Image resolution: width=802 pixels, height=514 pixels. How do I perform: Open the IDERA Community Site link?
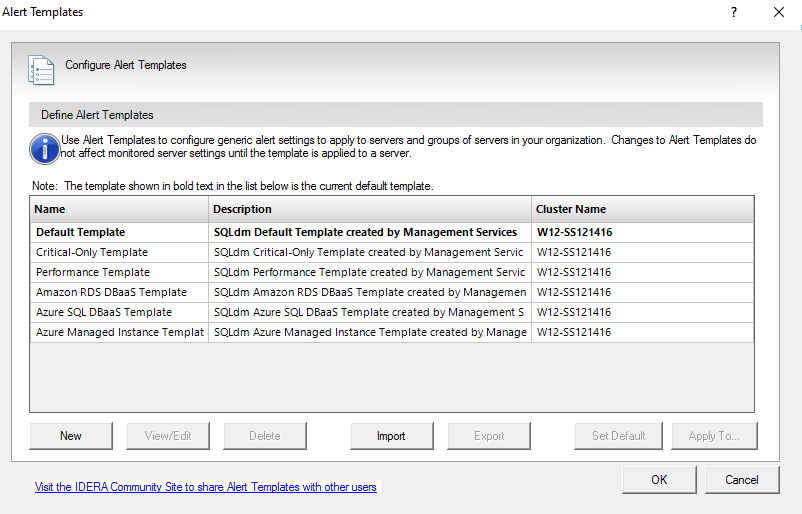pos(206,487)
